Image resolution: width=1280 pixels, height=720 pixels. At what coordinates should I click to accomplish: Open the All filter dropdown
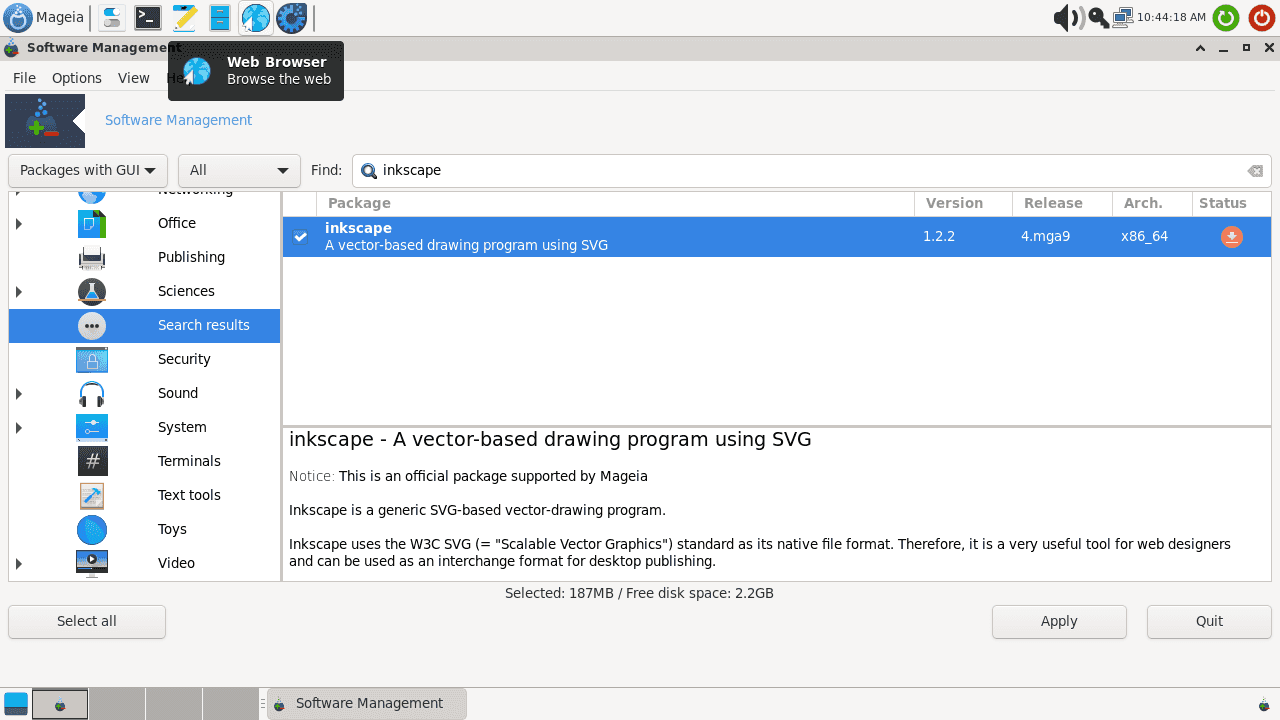[239, 170]
